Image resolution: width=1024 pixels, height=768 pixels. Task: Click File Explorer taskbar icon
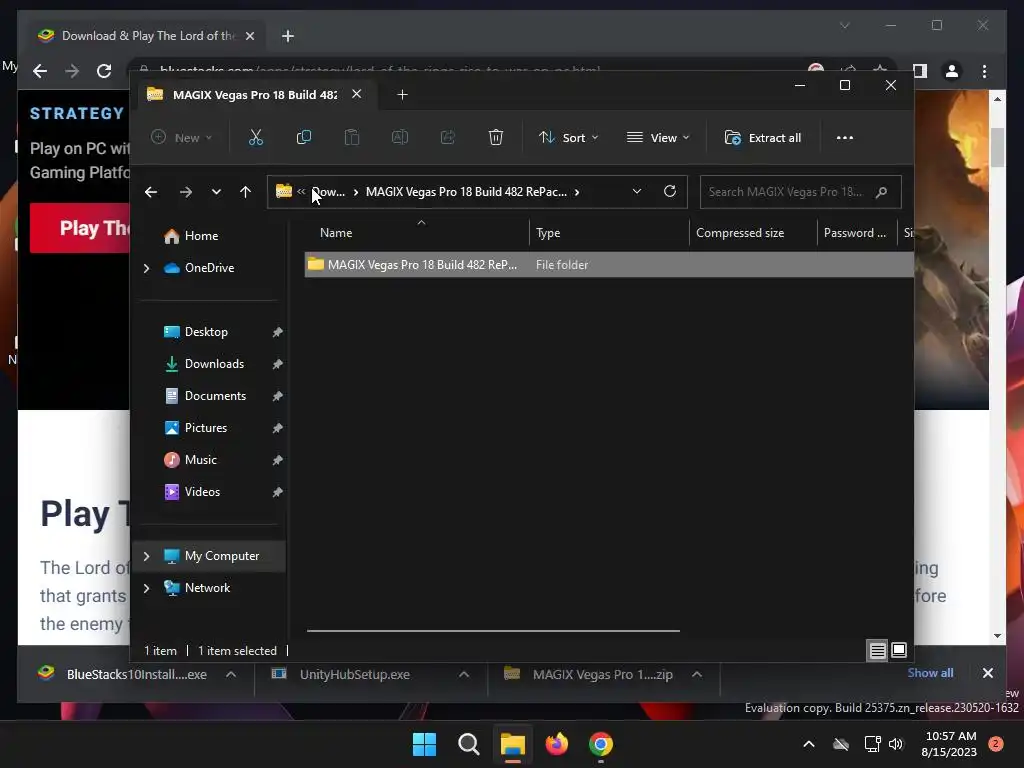click(513, 744)
